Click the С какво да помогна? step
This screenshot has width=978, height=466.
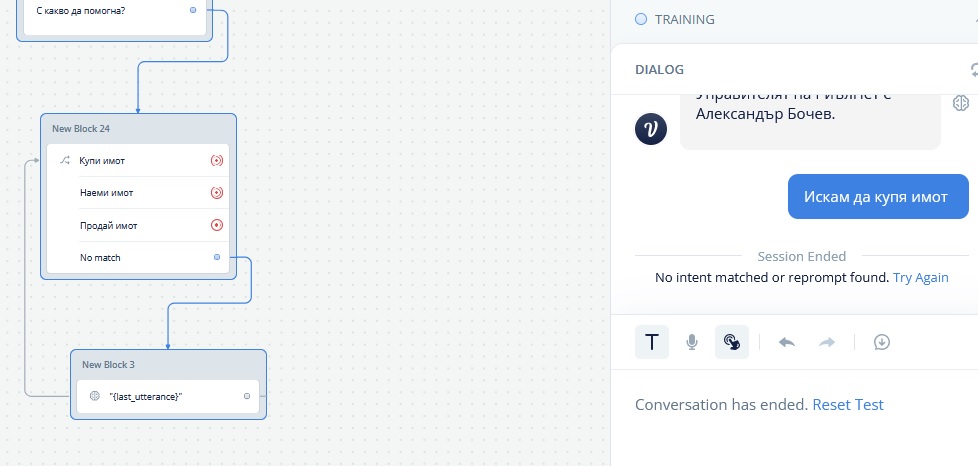point(115,11)
